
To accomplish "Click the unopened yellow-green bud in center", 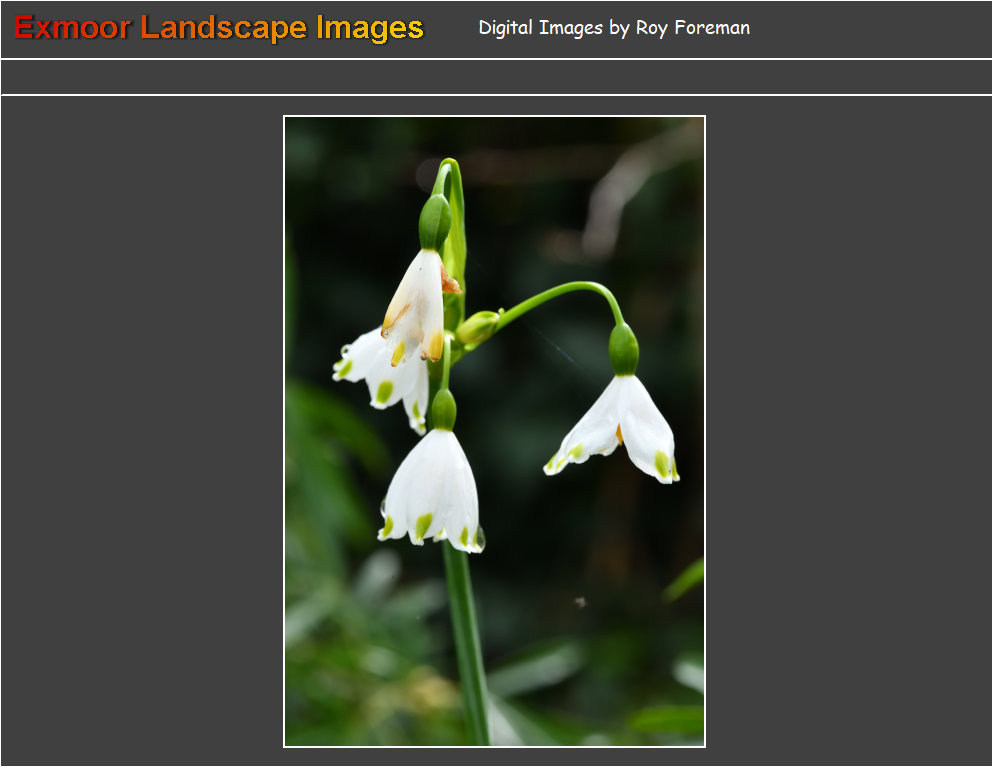I will 477,327.
